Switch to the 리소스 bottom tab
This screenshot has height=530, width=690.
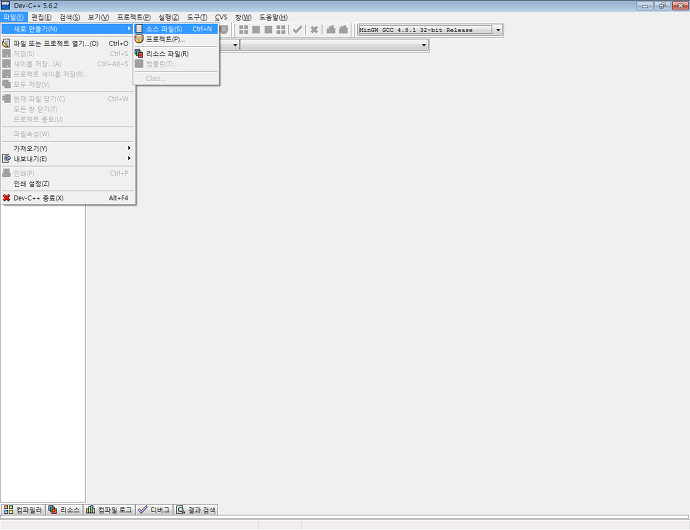tap(65, 510)
